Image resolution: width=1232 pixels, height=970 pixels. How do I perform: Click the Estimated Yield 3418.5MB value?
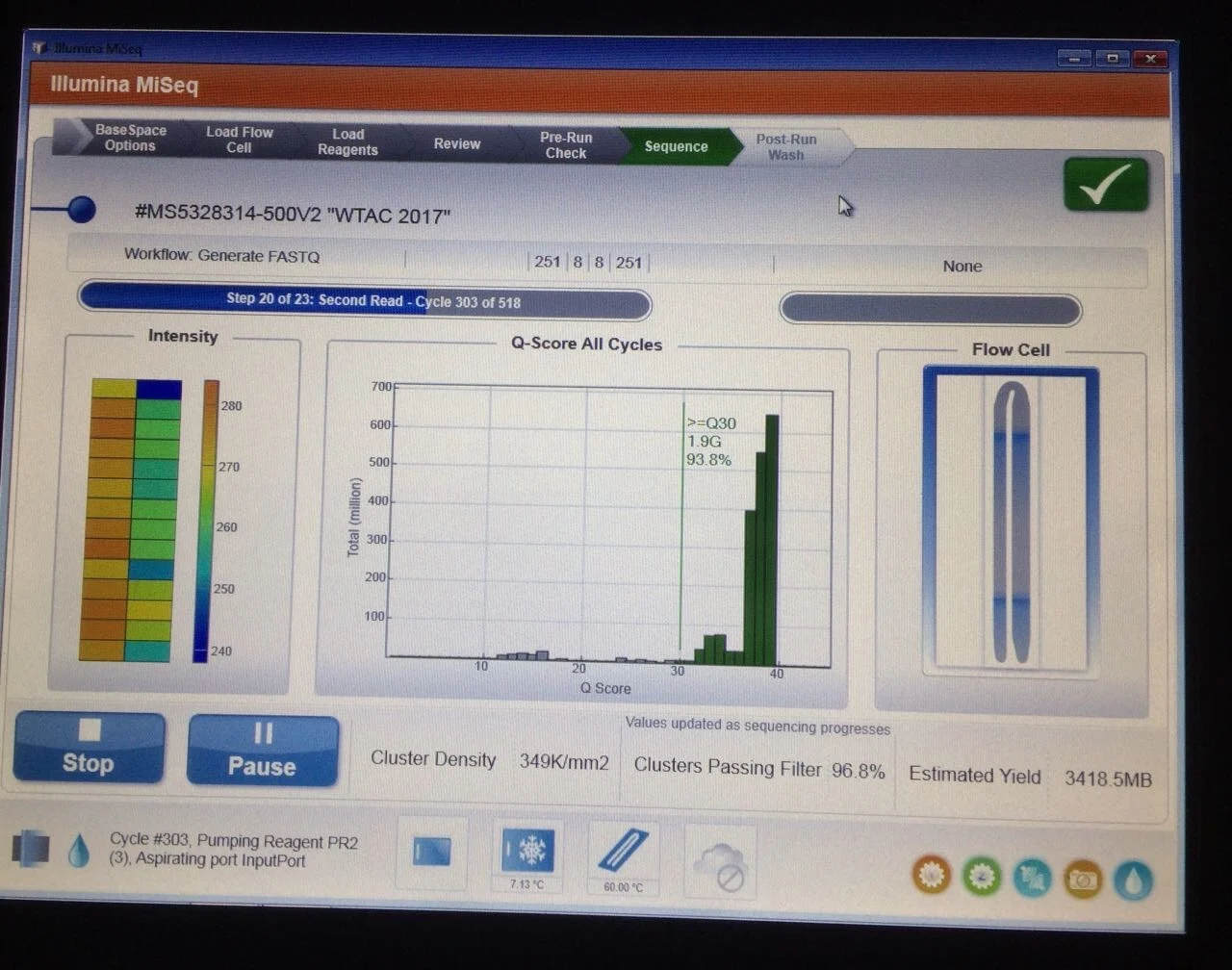pos(1108,779)
